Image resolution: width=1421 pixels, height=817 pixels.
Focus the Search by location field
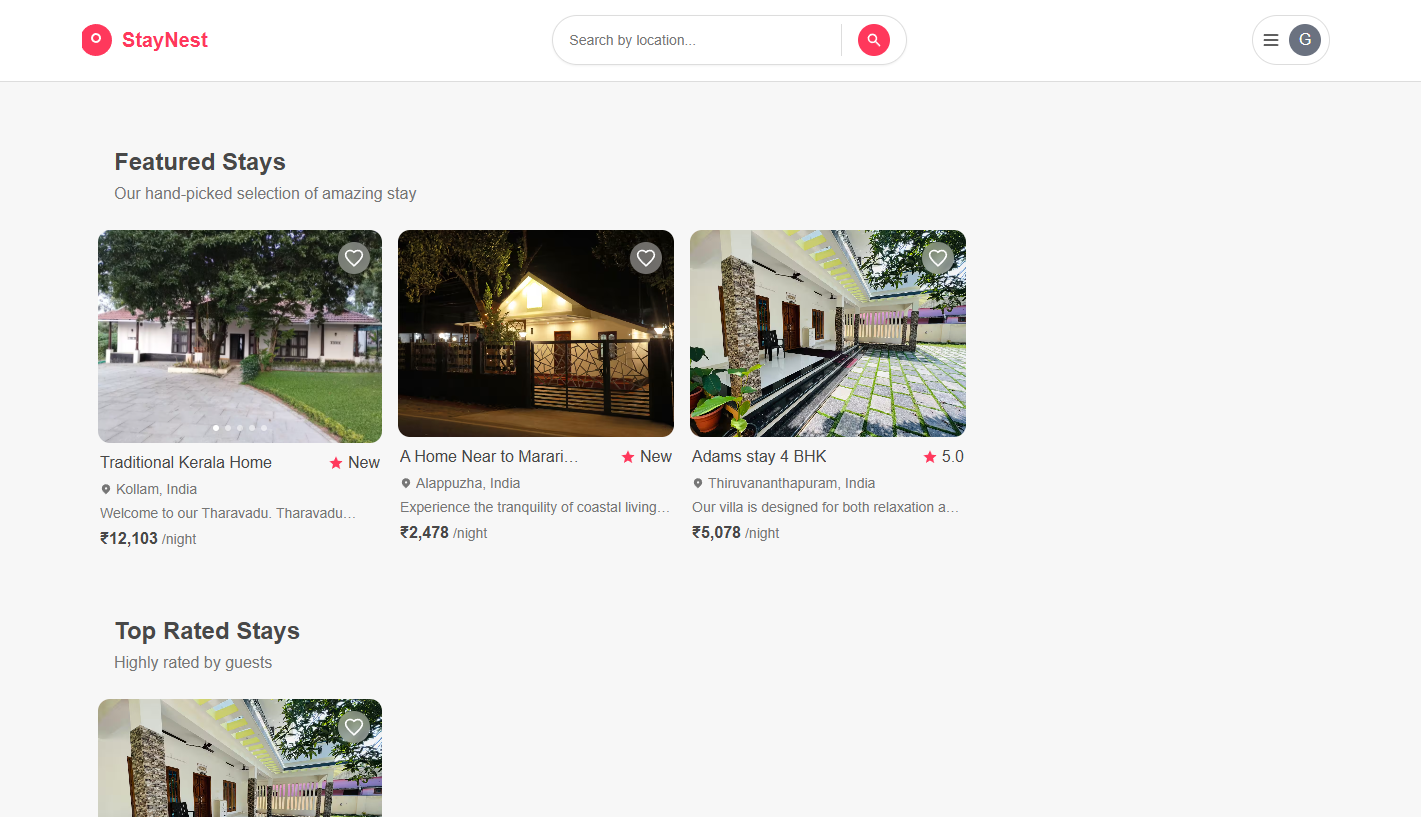point(697,40)
